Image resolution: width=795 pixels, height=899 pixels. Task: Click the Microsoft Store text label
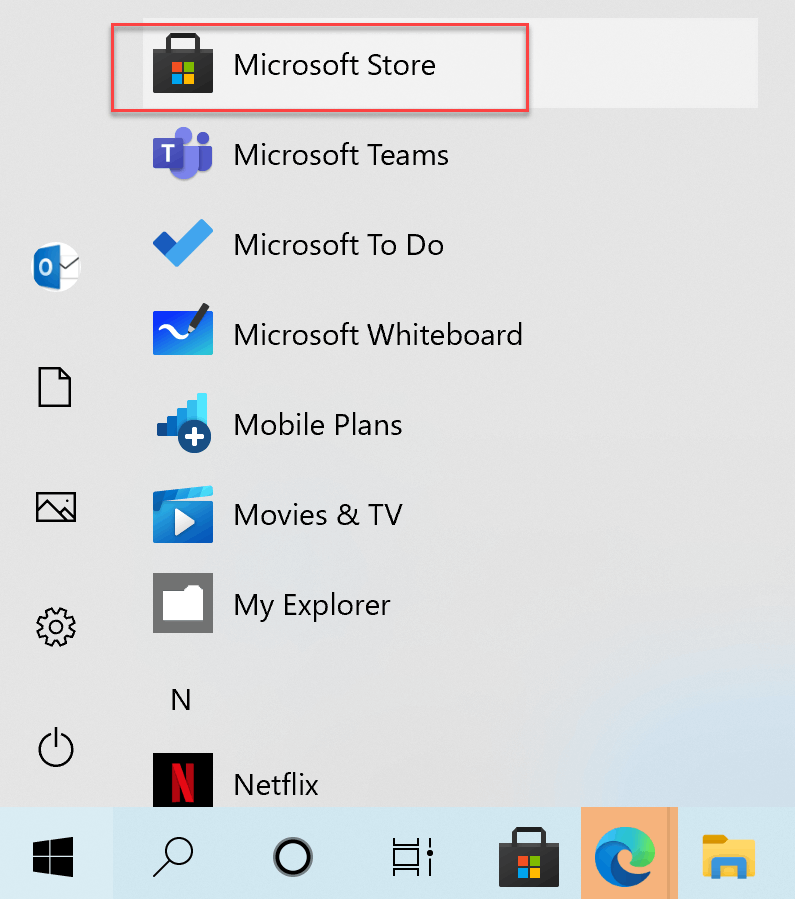(x=335, y=64)
